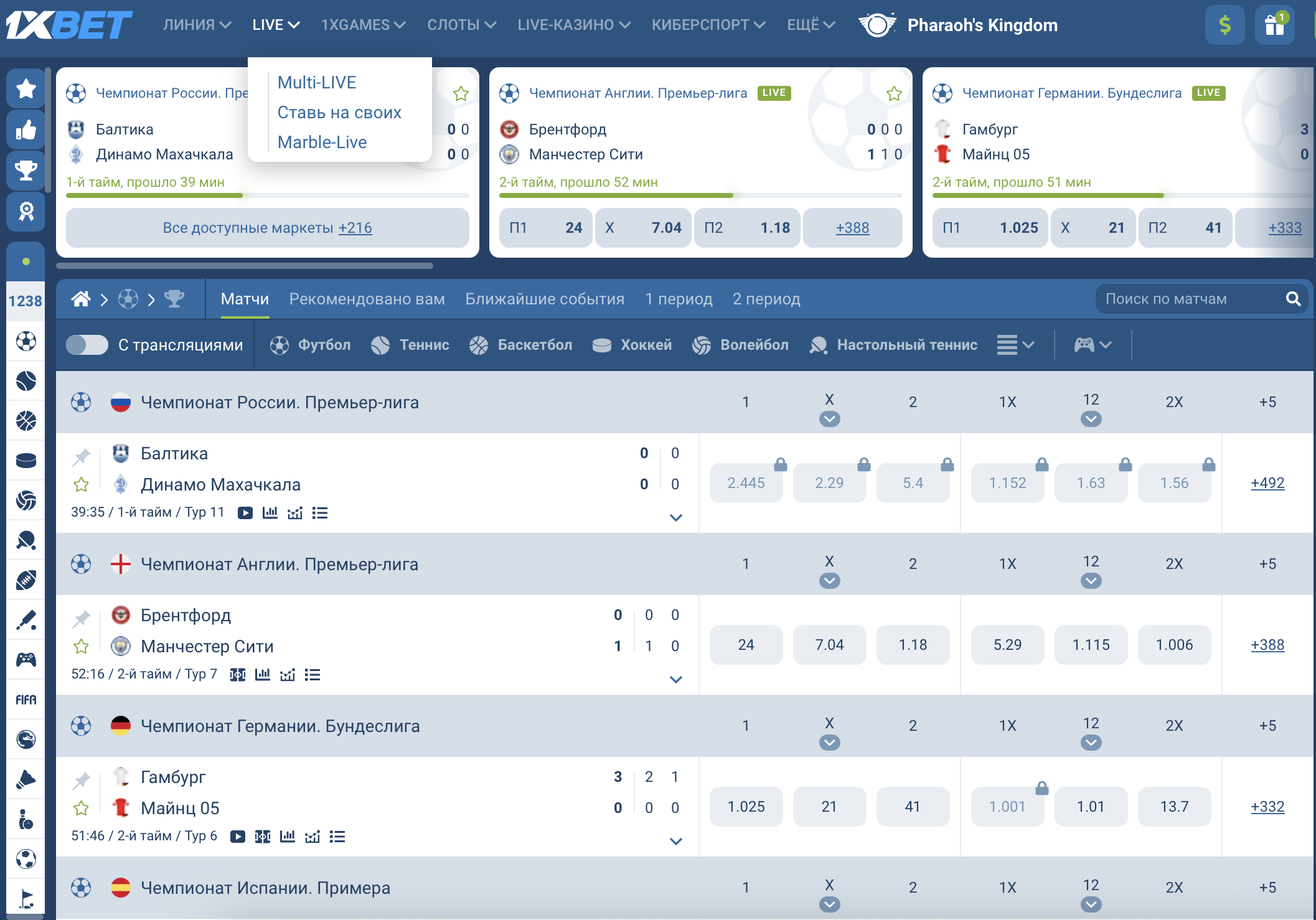Open favorites star in left sidebar
The height and width of the screenshot is (920, 1316).
coord(26,88)
